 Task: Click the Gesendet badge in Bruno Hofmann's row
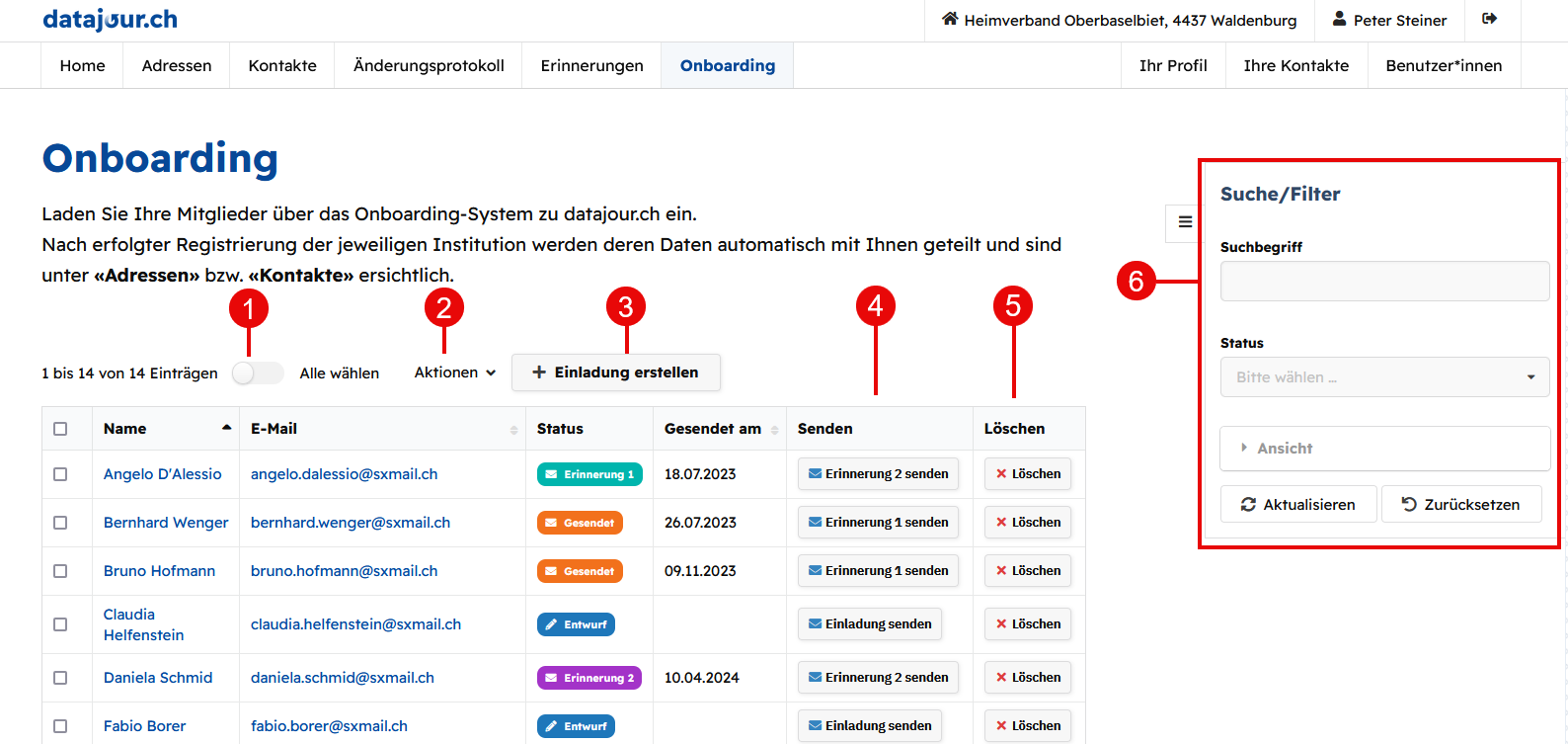580,571
